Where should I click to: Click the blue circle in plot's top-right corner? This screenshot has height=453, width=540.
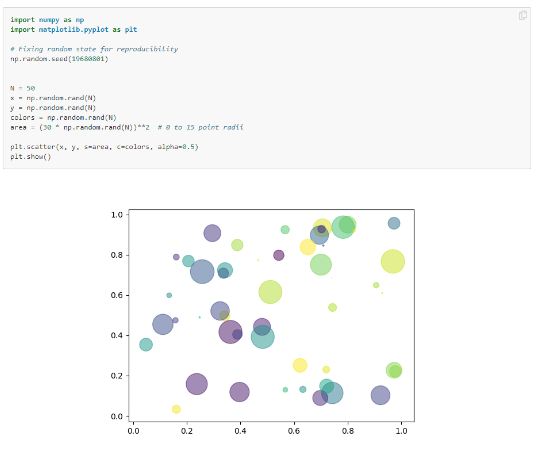coord(394,223)
